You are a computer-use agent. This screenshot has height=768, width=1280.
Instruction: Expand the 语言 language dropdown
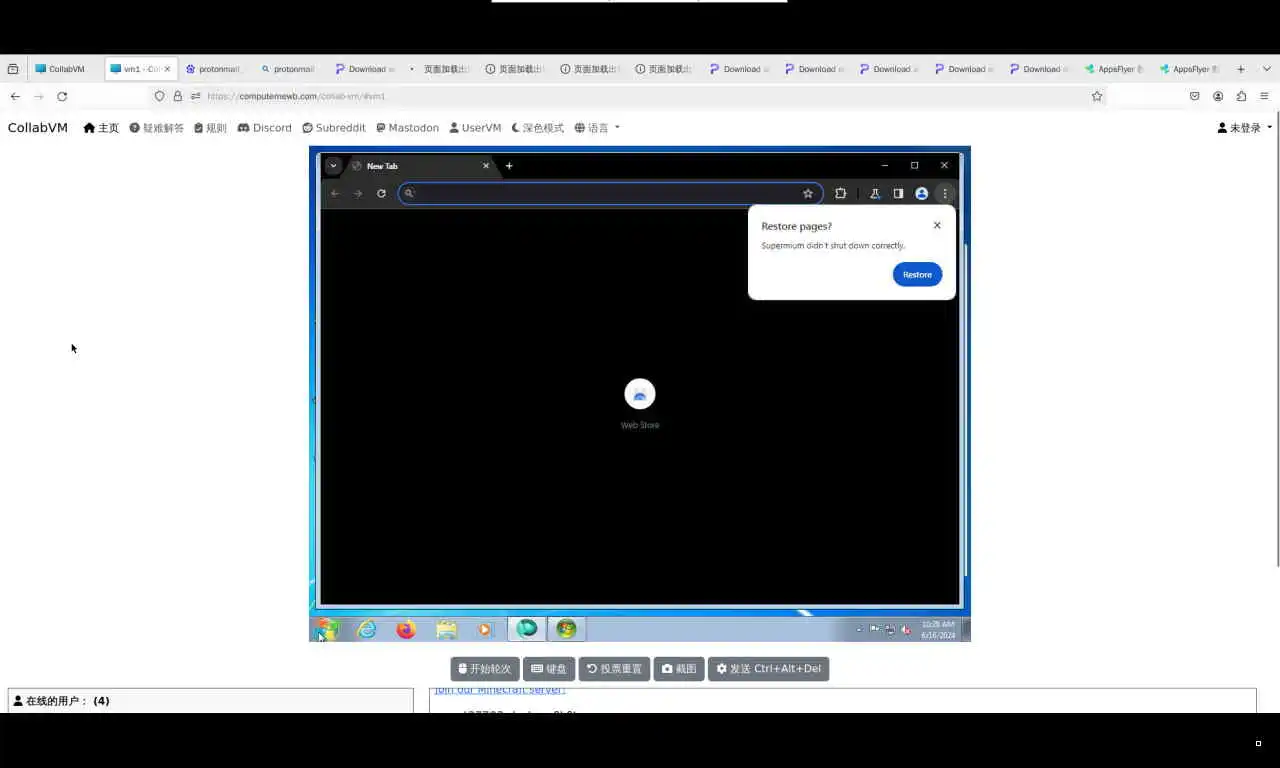[597, 128]
